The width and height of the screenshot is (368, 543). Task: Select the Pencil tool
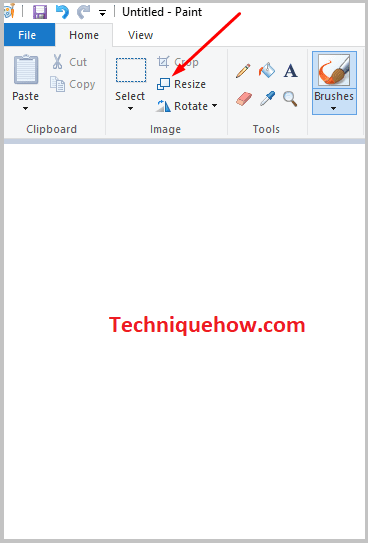click(243, 71)
